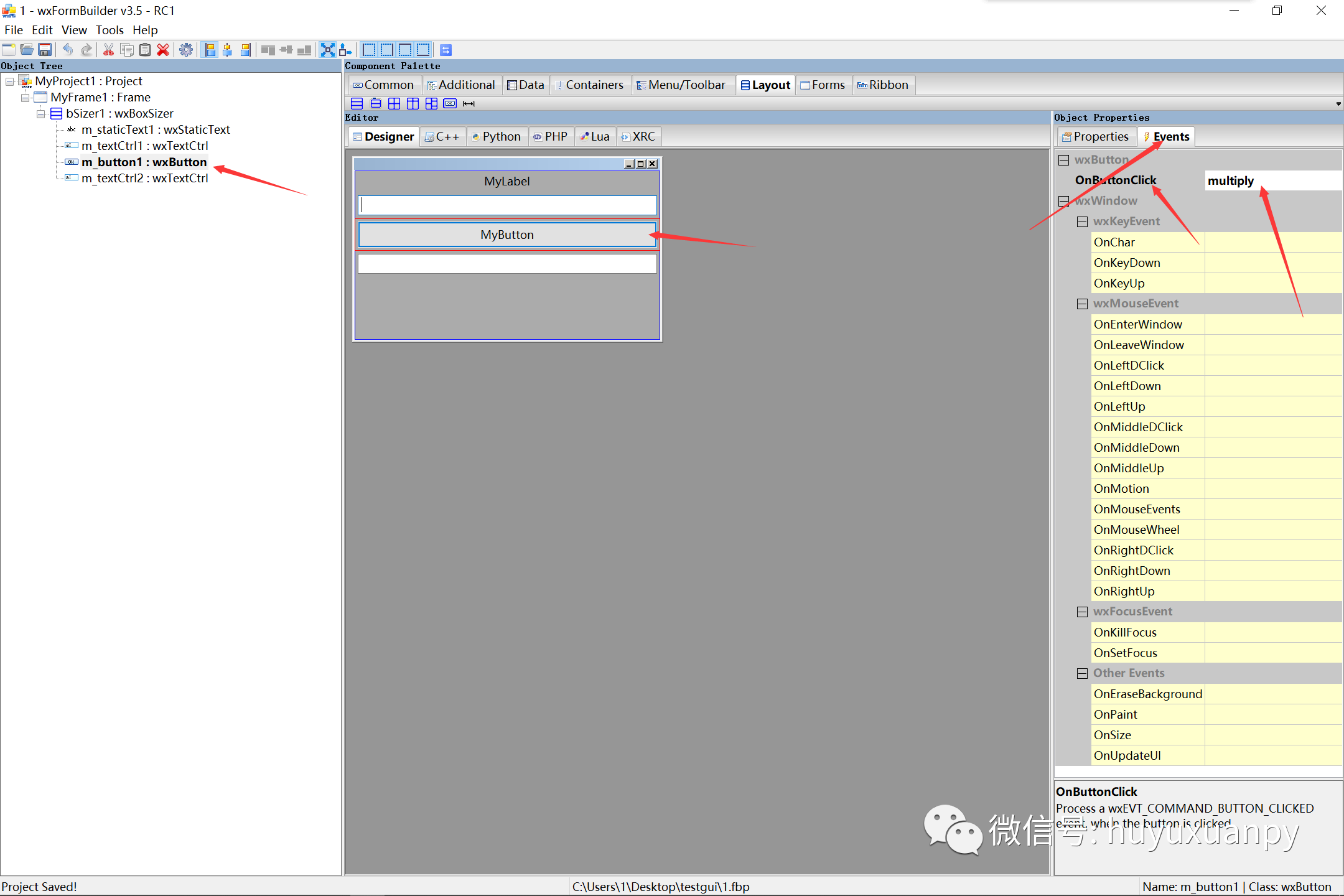Click the Open project folder icon
1344x896 pixels.
(27, 50)
